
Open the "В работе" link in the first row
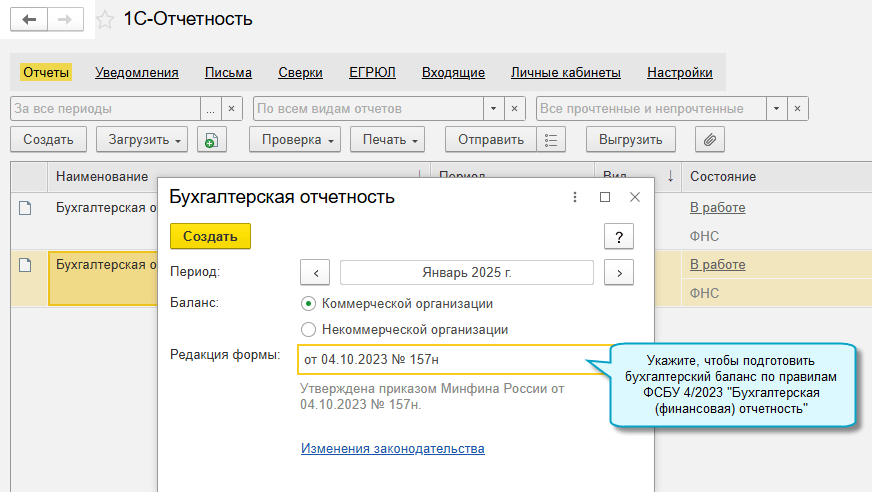tap(717, 207)
